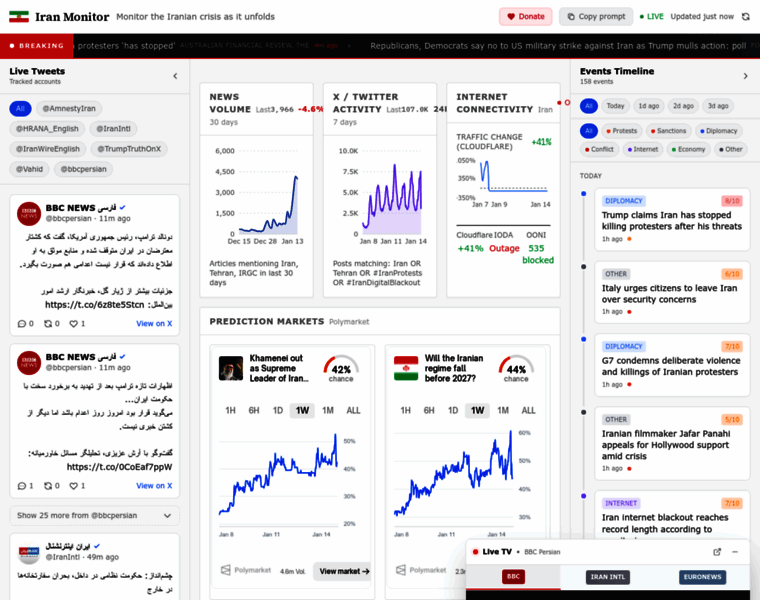The width and height of the screenshot is (760, 600).
Task: Select ALL range on Khamenei market chart
Action: (x=353, y=411)
